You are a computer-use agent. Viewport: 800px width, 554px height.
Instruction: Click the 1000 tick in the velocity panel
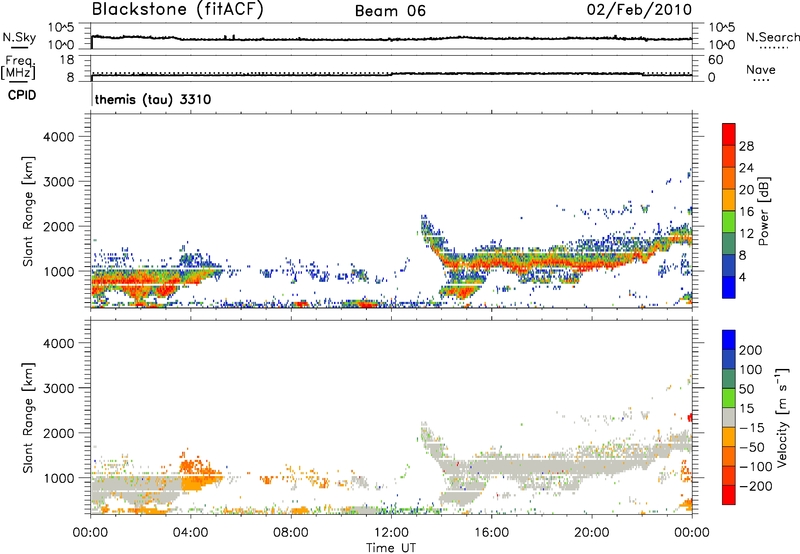[59, 478]
